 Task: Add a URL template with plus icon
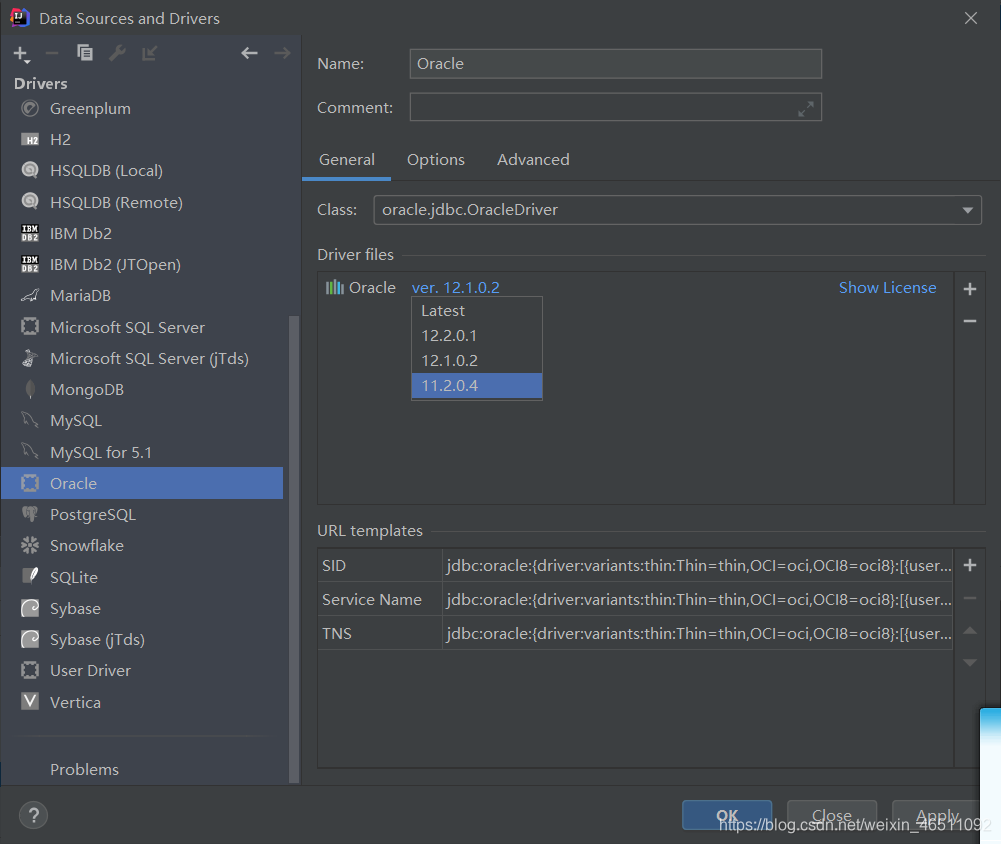pos(970,565)
